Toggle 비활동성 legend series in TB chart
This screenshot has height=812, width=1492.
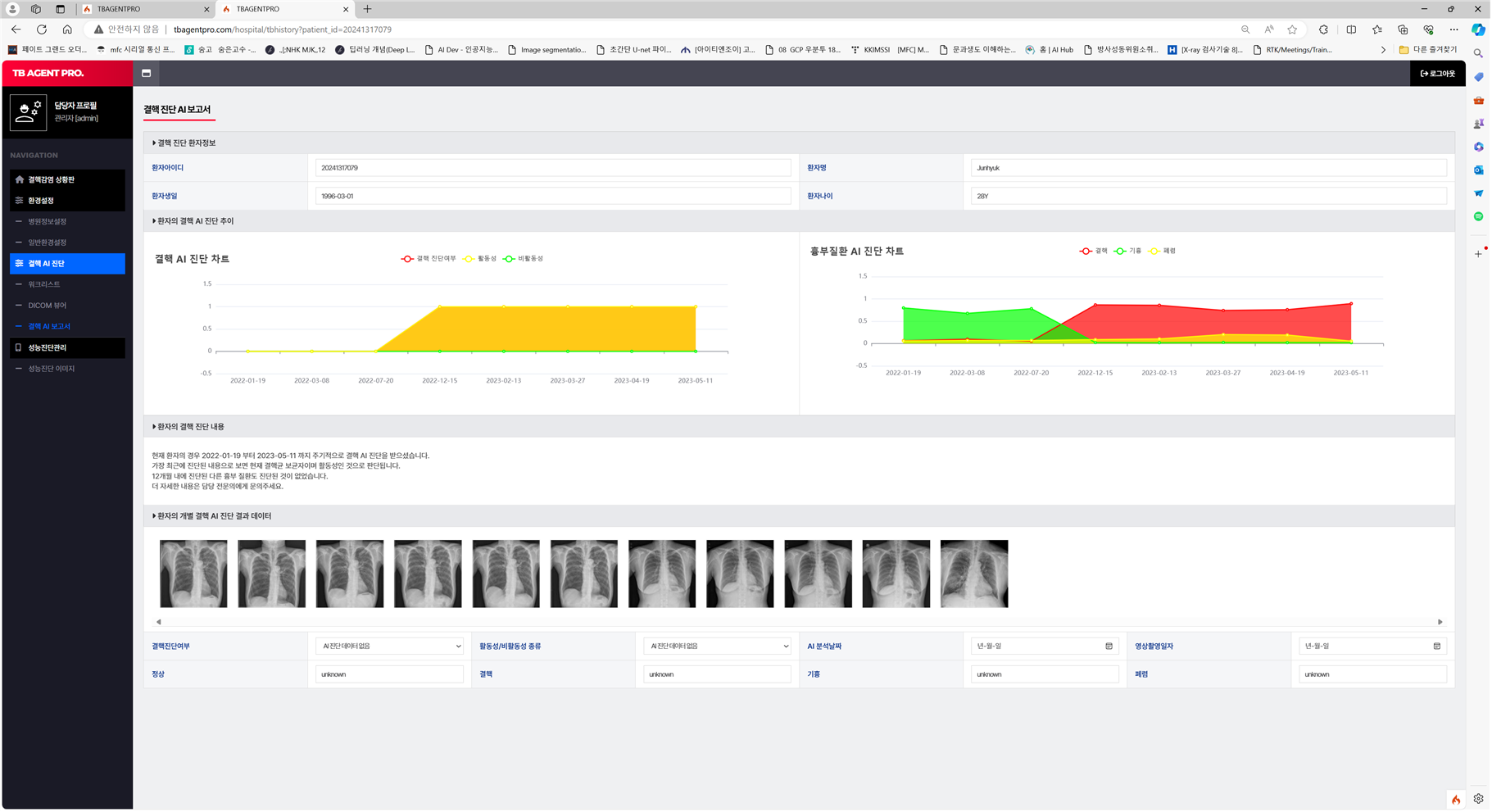tap(524, 259)
